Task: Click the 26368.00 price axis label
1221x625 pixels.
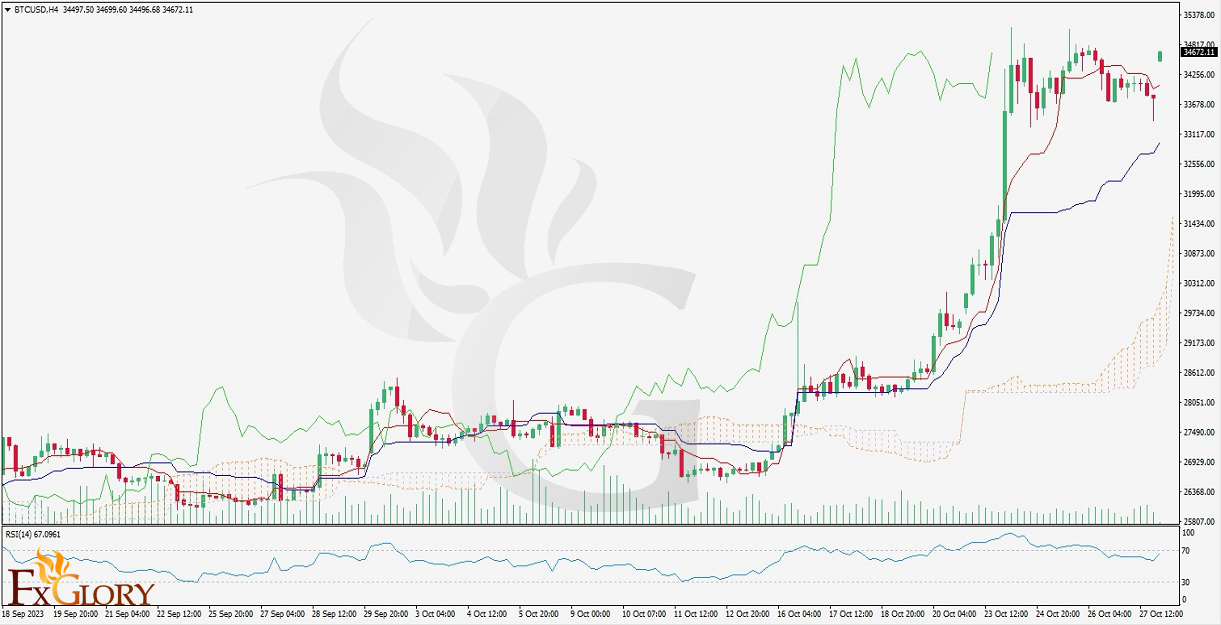Action: (x=1198, y=492)
